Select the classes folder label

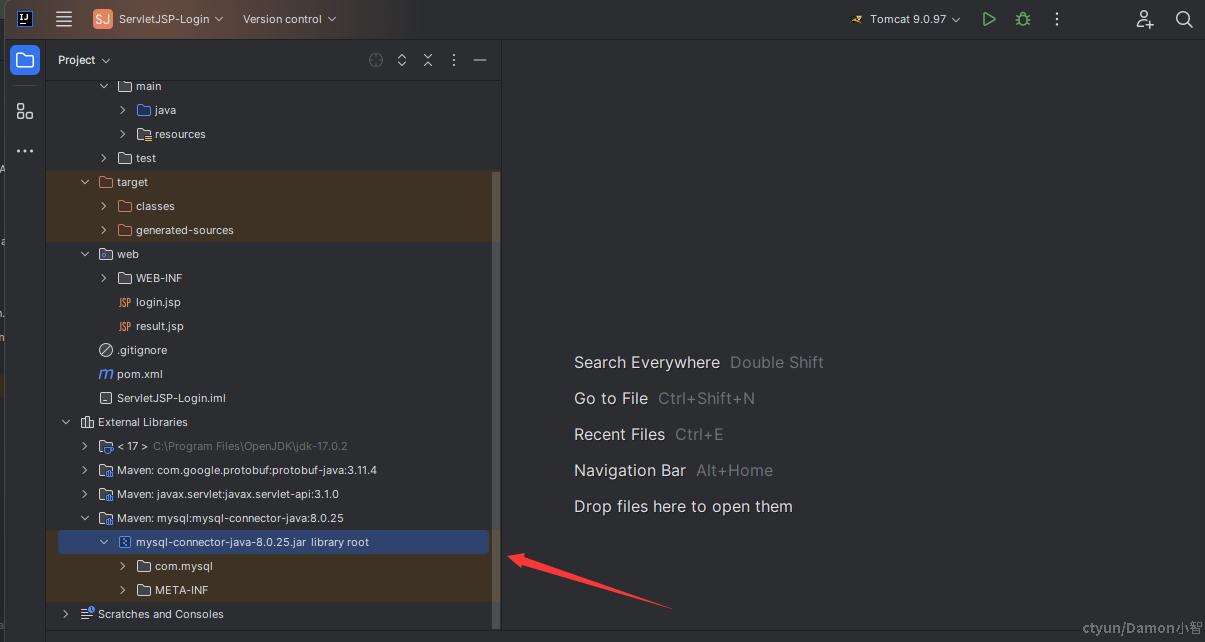[155, 206]
